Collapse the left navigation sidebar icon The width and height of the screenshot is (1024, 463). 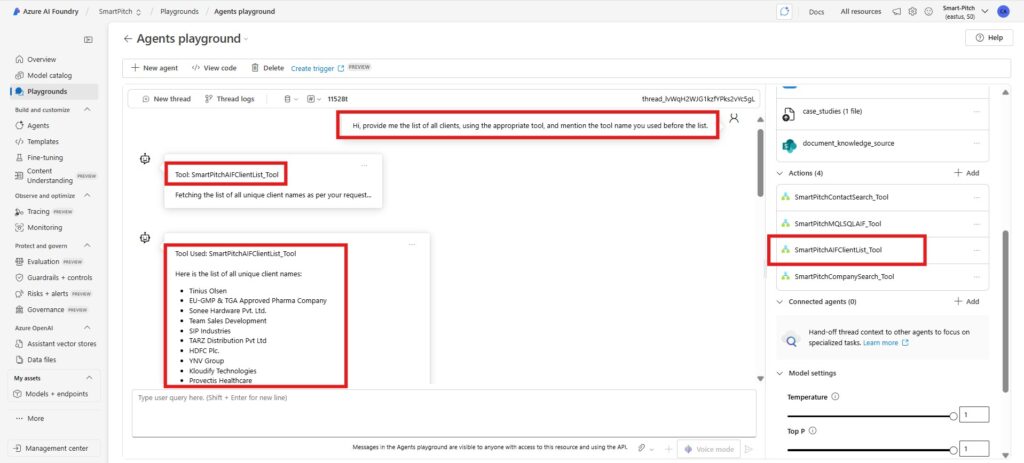click(88, 39)
